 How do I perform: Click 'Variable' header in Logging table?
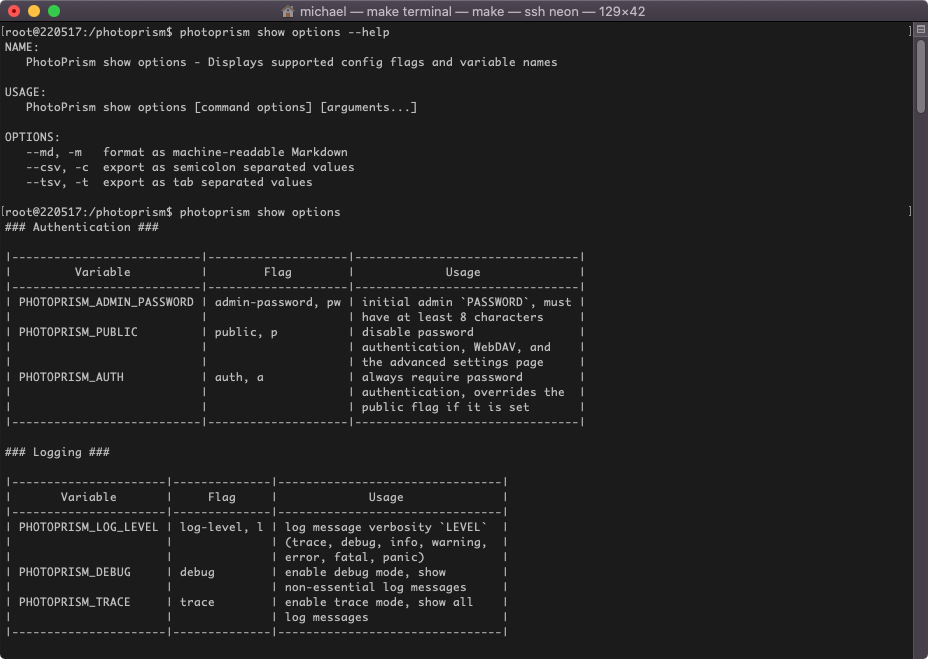[88, 497]
